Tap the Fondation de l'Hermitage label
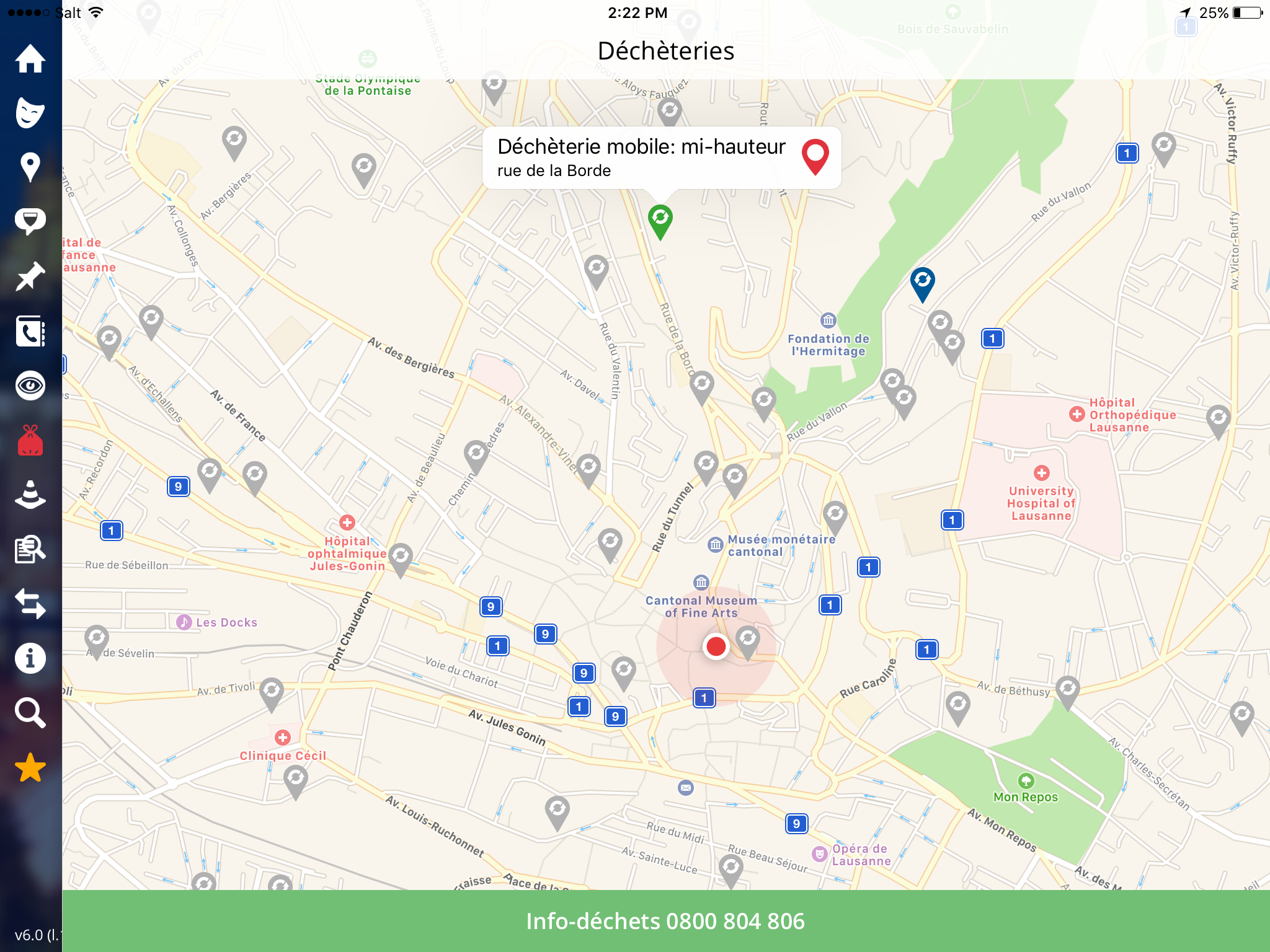 (x=828, y=345)
